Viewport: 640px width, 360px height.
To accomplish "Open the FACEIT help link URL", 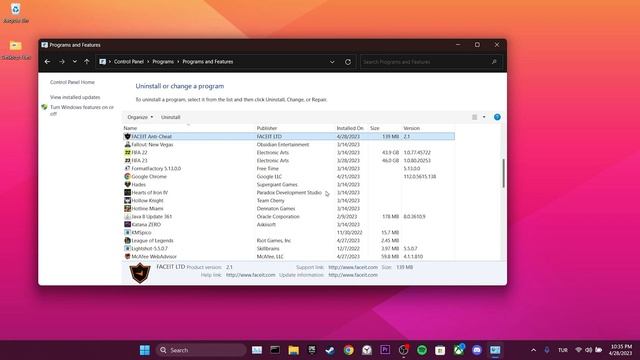I will (x=251, y=275).
